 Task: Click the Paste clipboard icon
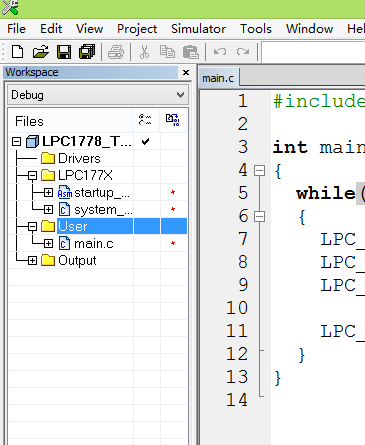tap(191, 52)
